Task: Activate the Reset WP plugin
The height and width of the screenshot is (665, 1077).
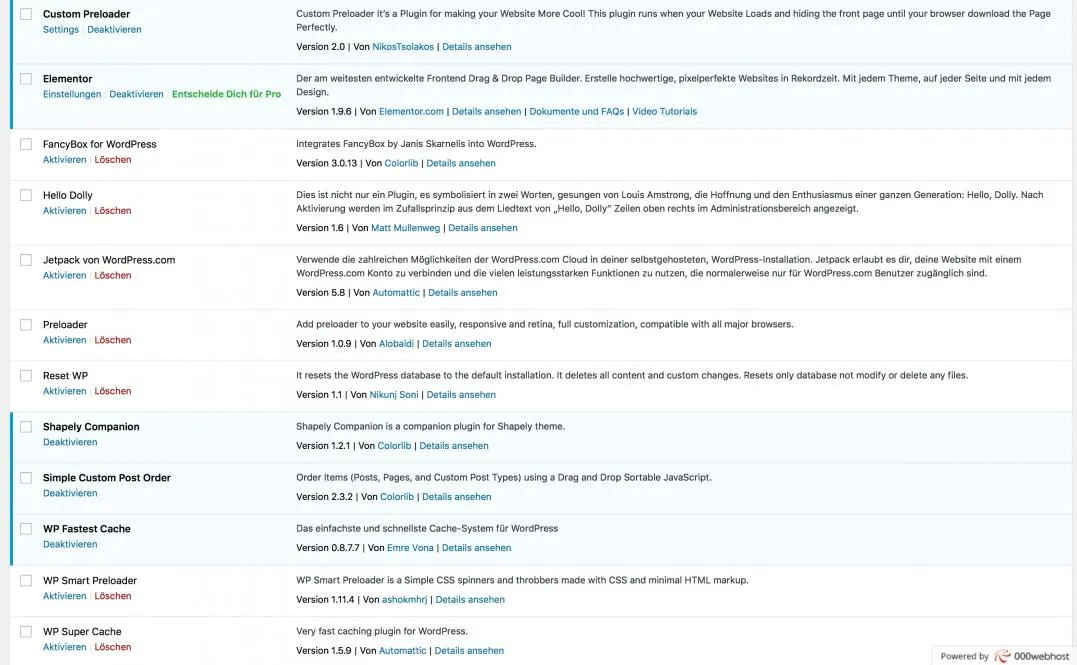Action: click(x=65, y=391)
